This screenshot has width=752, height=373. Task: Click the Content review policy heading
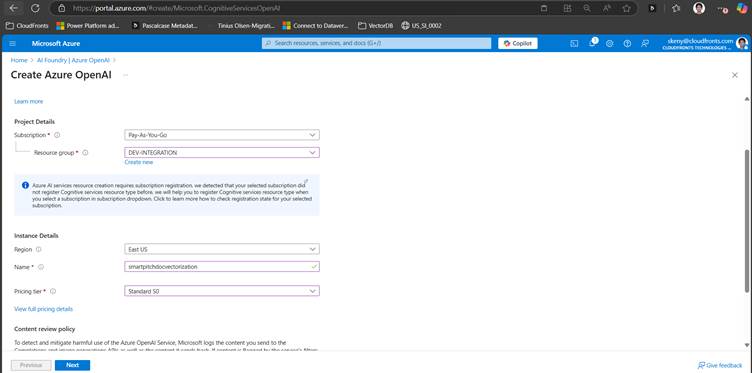point(45,329)
